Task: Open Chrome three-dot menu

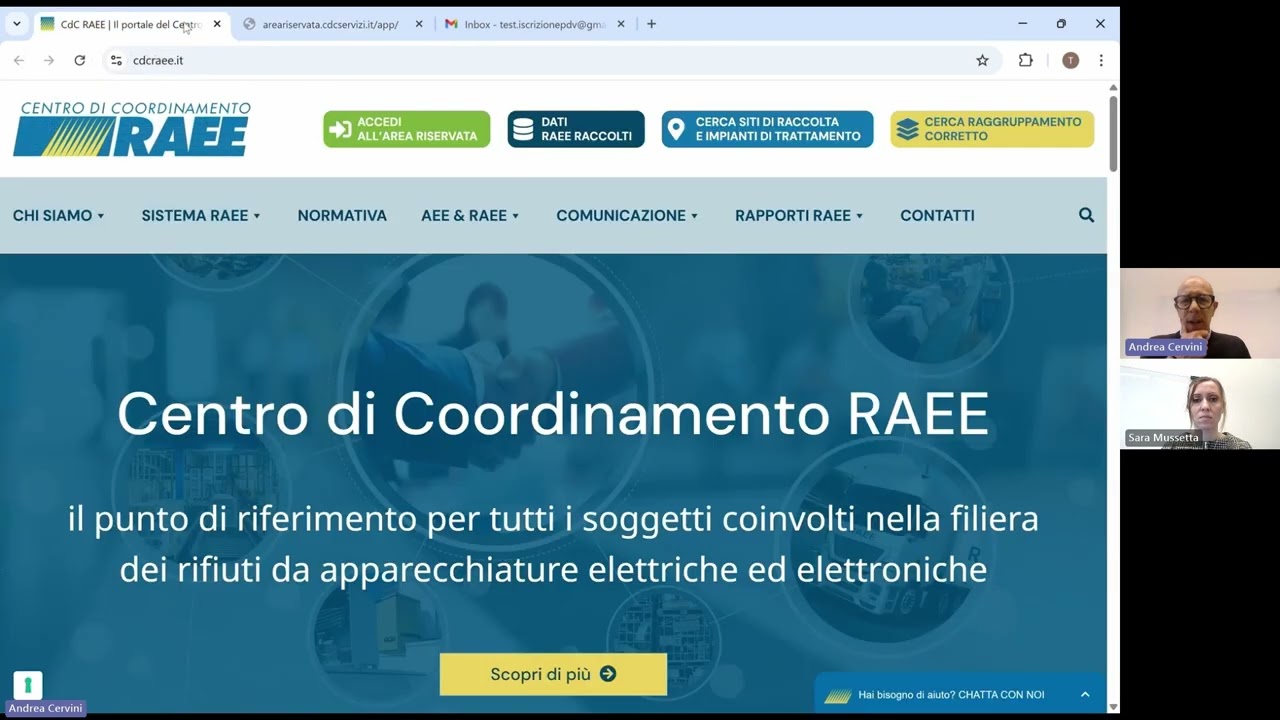Action: point(1101,60)
